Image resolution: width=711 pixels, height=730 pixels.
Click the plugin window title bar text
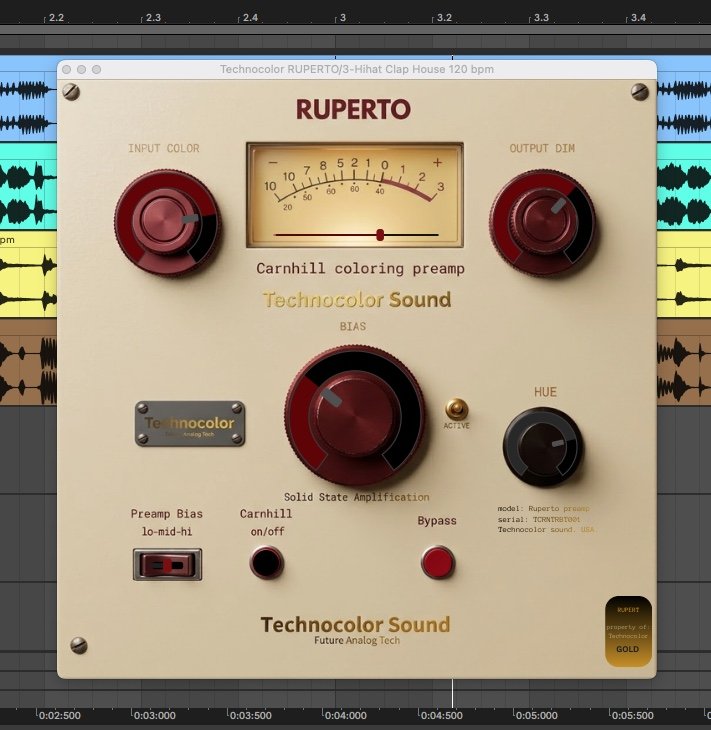357,69
